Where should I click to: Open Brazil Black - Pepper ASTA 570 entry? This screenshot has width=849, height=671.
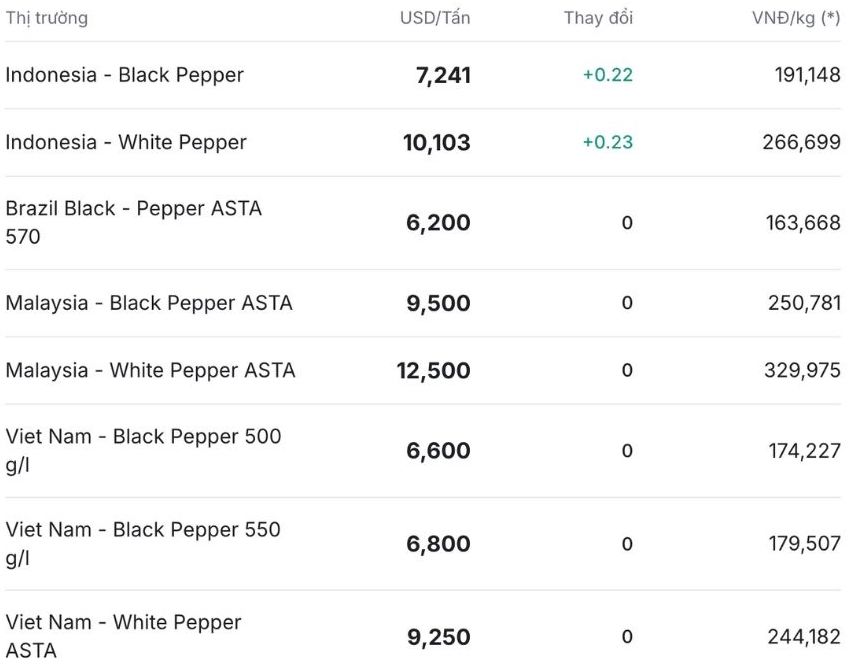(133, 222)
